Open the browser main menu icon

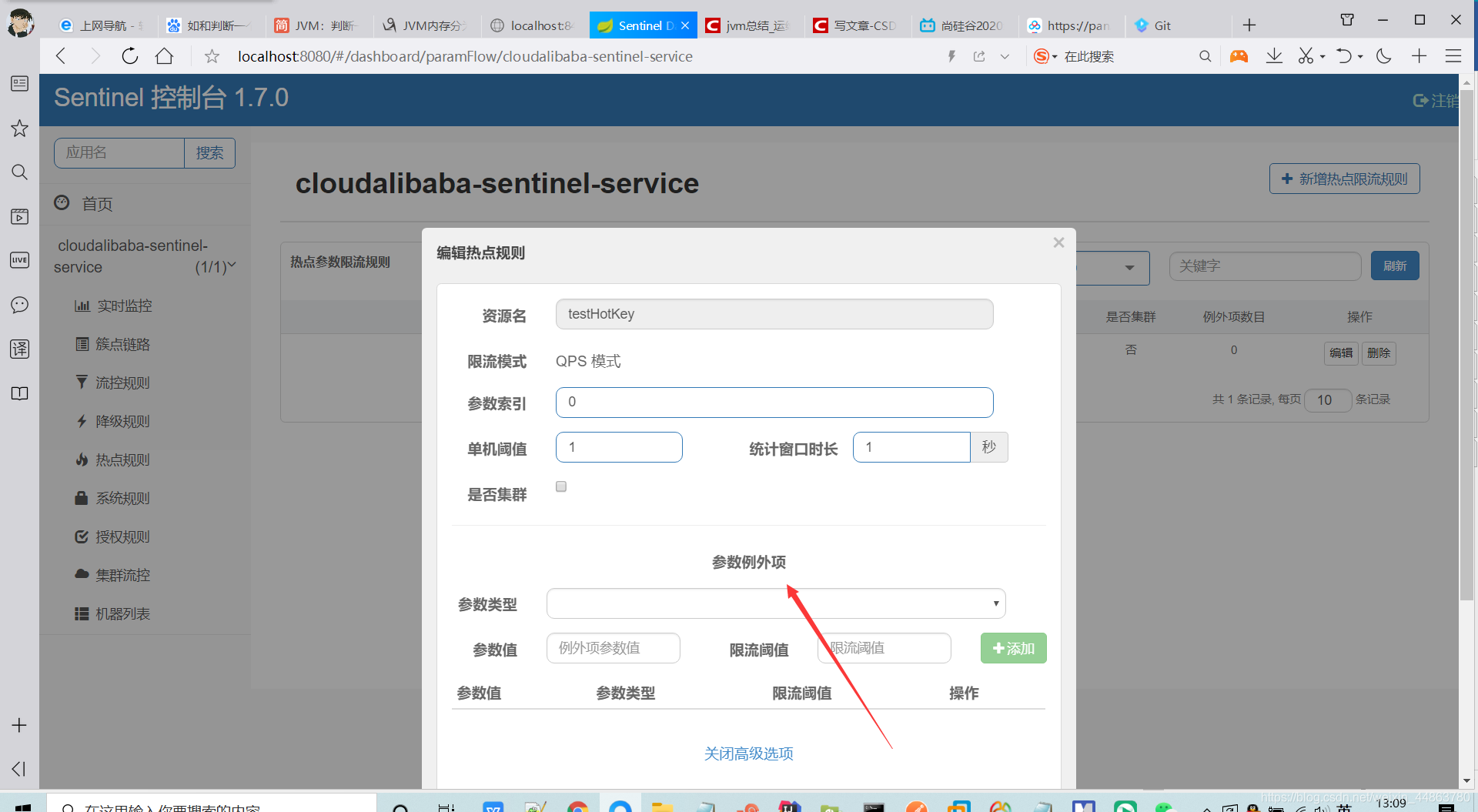click(1453, 56)
